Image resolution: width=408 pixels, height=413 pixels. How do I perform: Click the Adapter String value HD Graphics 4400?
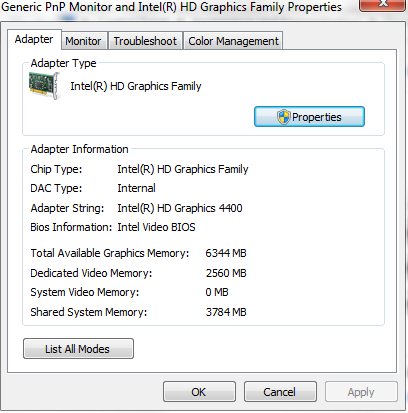(180, 208)
